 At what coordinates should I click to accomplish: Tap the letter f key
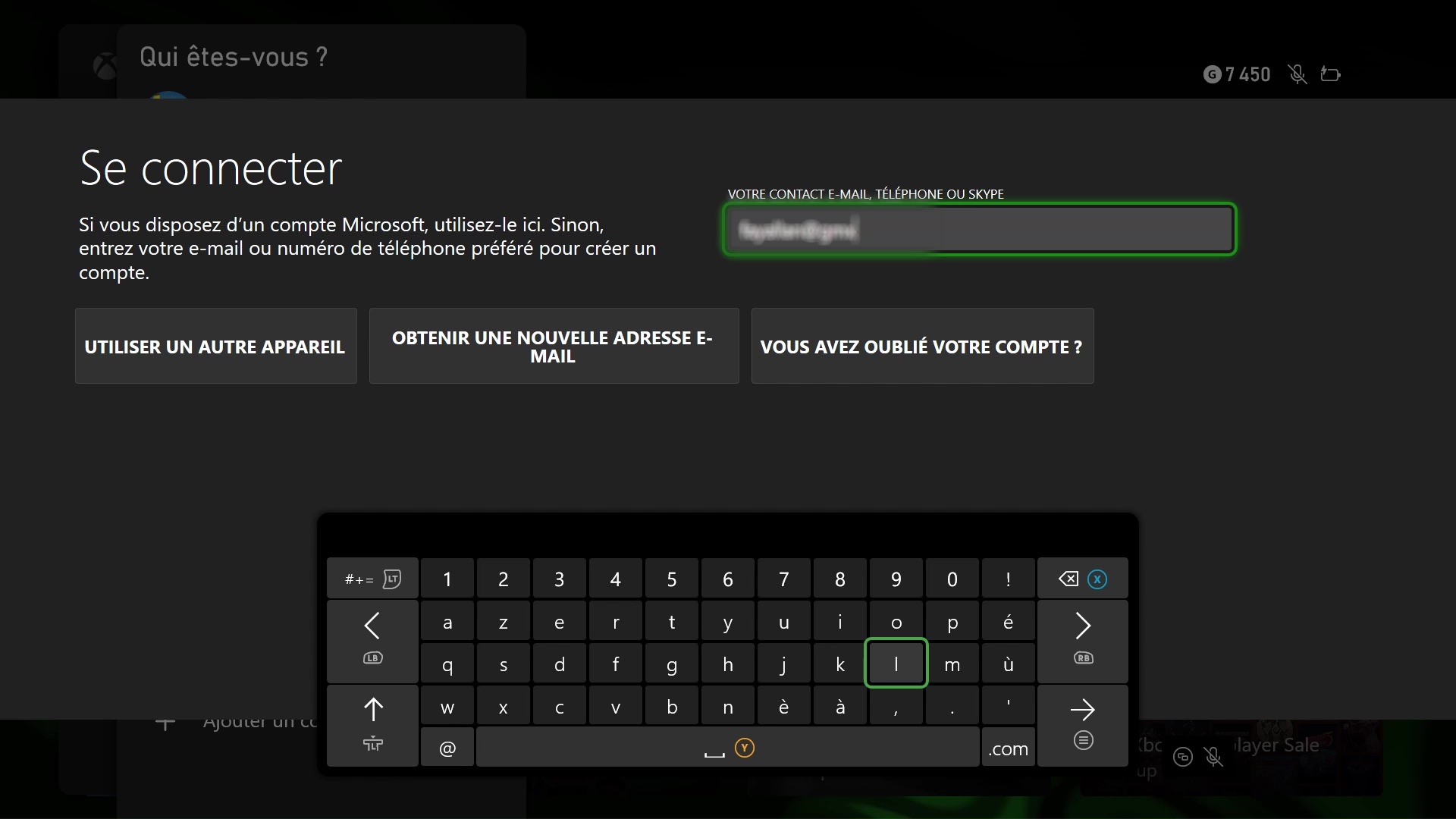pos(616,664)
